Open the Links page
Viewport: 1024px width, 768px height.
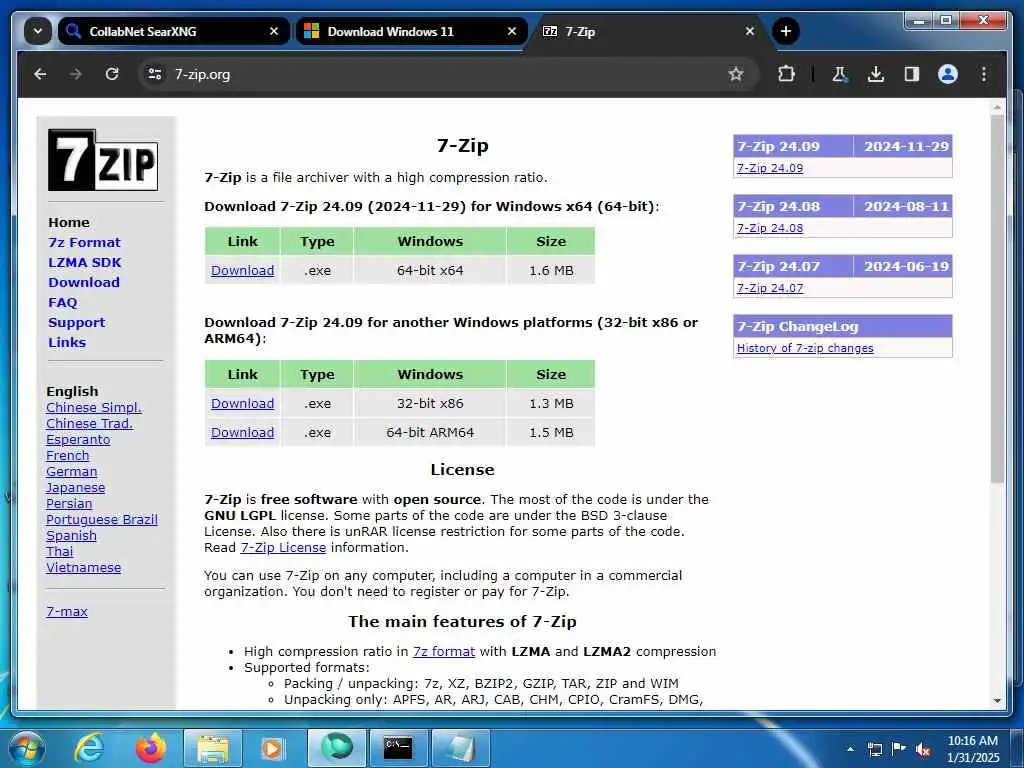point(67,343)
